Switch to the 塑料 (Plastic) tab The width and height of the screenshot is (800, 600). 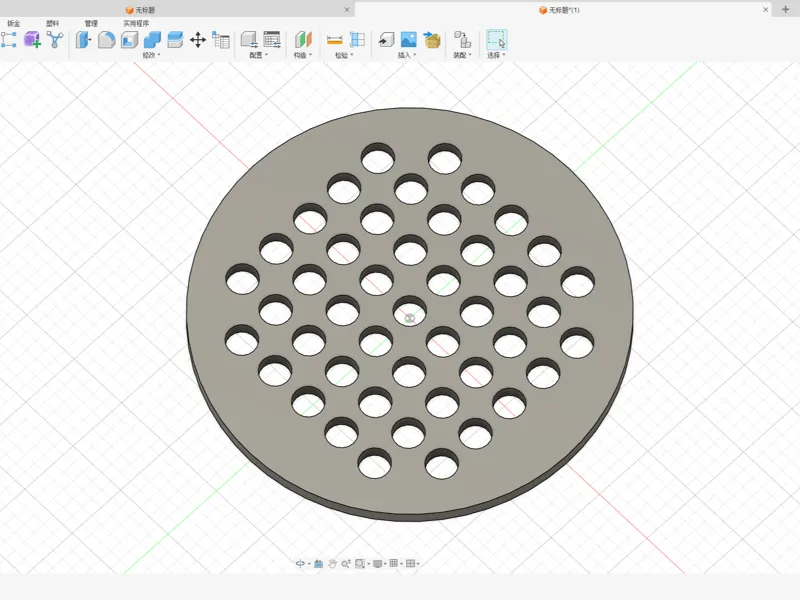click(52, 23)
